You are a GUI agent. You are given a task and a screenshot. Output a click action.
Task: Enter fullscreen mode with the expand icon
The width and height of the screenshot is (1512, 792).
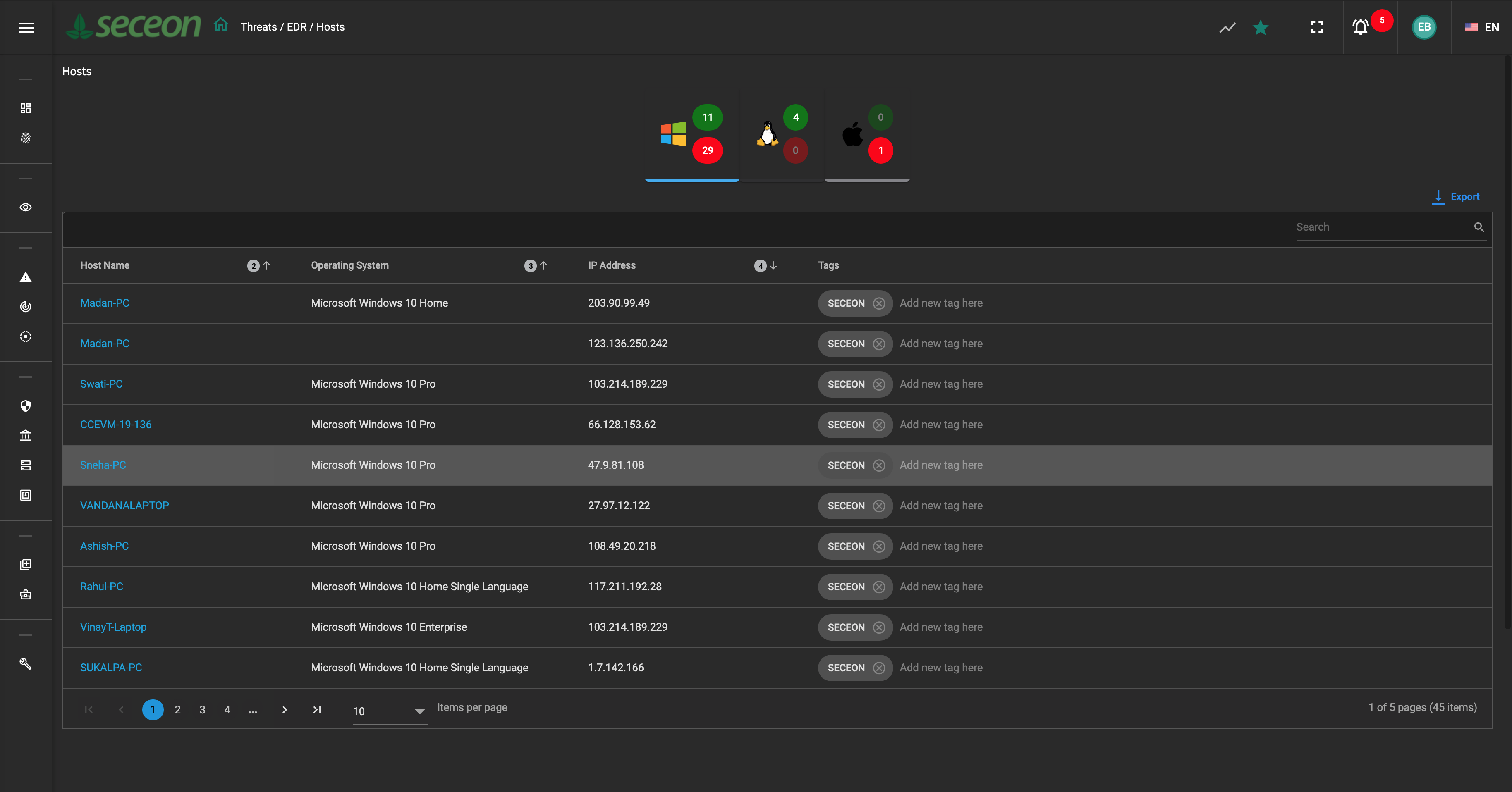tap(1316, 27)
